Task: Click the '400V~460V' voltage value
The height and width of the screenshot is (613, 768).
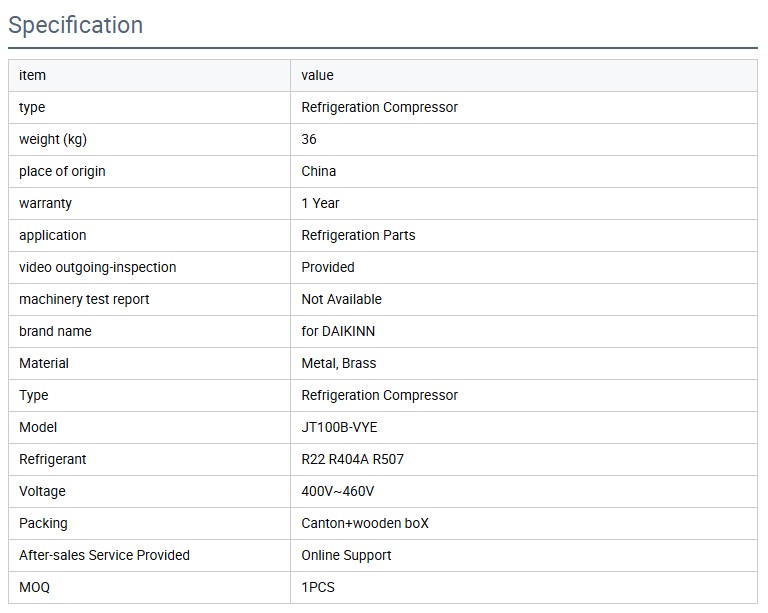Action: pos(338,491)
